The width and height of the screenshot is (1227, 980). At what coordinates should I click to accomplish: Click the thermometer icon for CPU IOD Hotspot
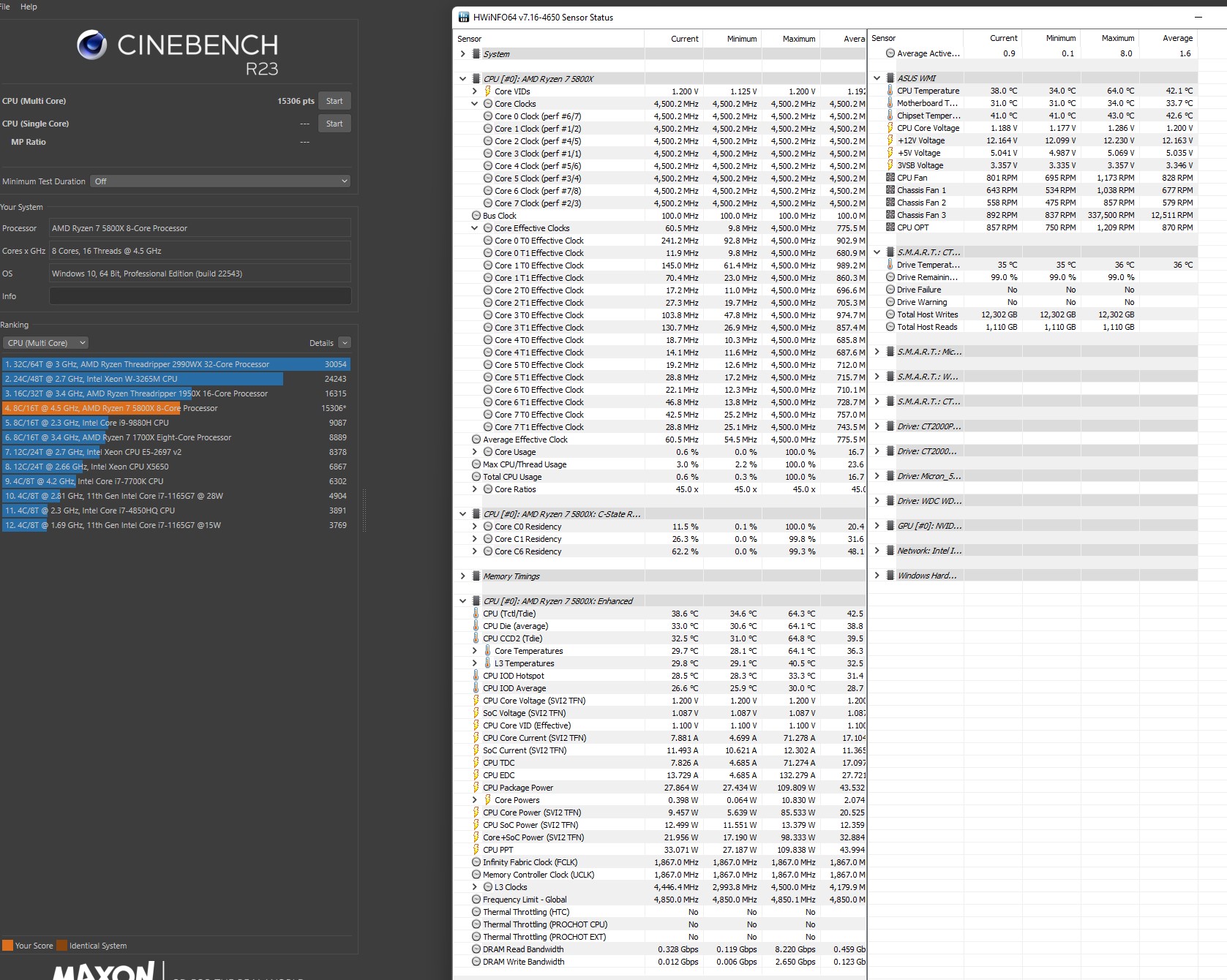[476, 676]
